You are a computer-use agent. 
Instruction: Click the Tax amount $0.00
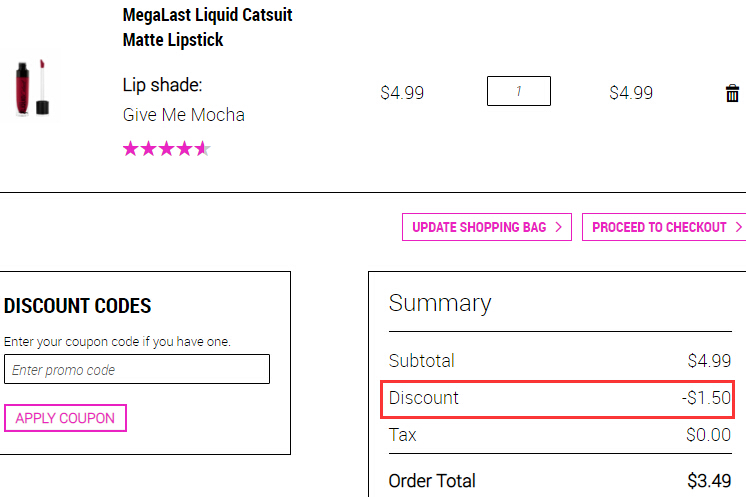tap(708, 435)
